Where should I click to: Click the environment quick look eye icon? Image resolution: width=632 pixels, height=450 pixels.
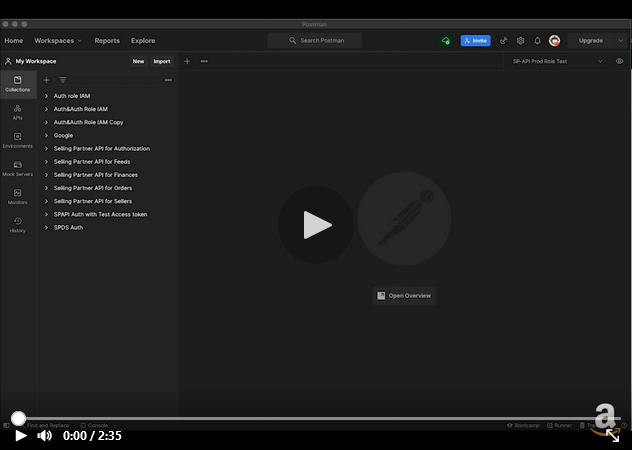[x=619, y=61]
